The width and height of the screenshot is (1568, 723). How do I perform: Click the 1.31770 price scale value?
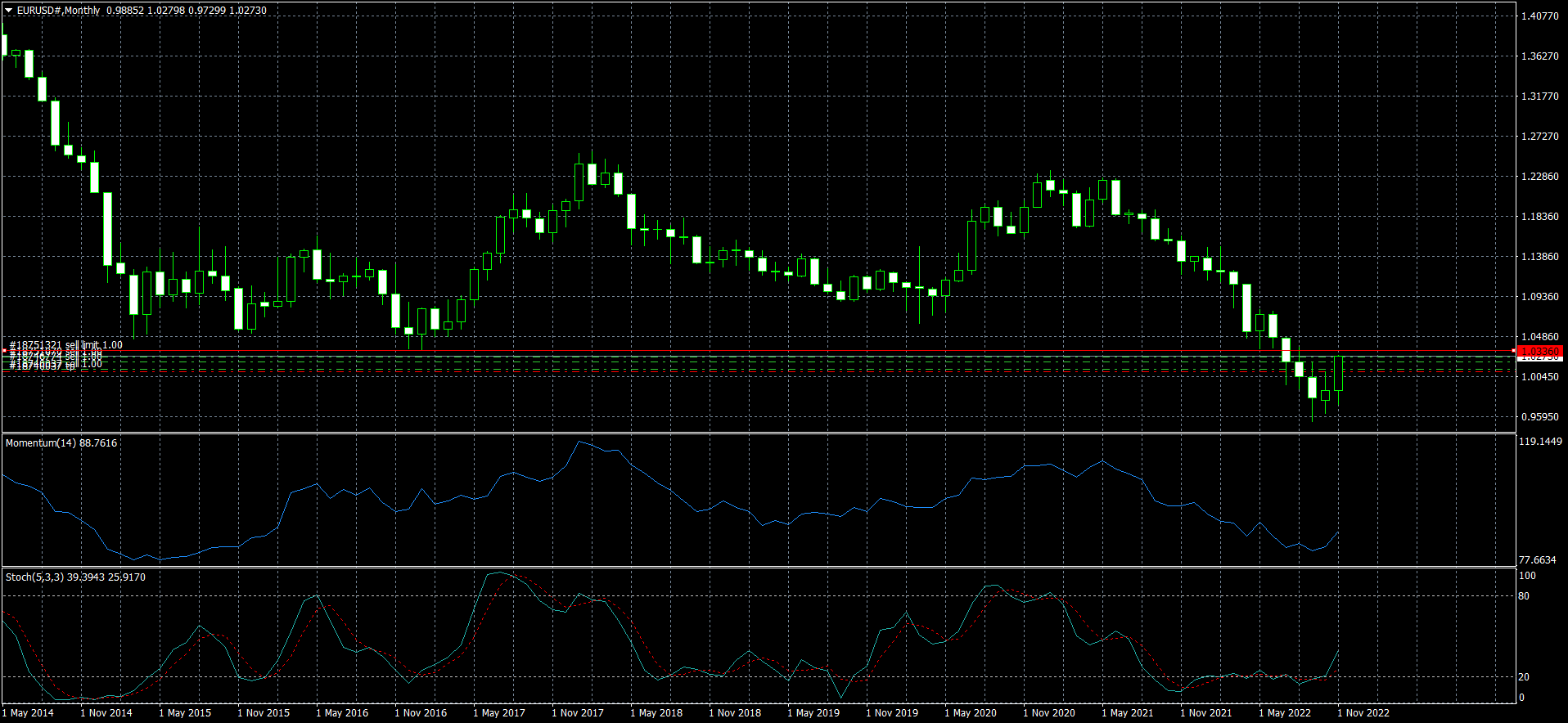click(1539, 97)
